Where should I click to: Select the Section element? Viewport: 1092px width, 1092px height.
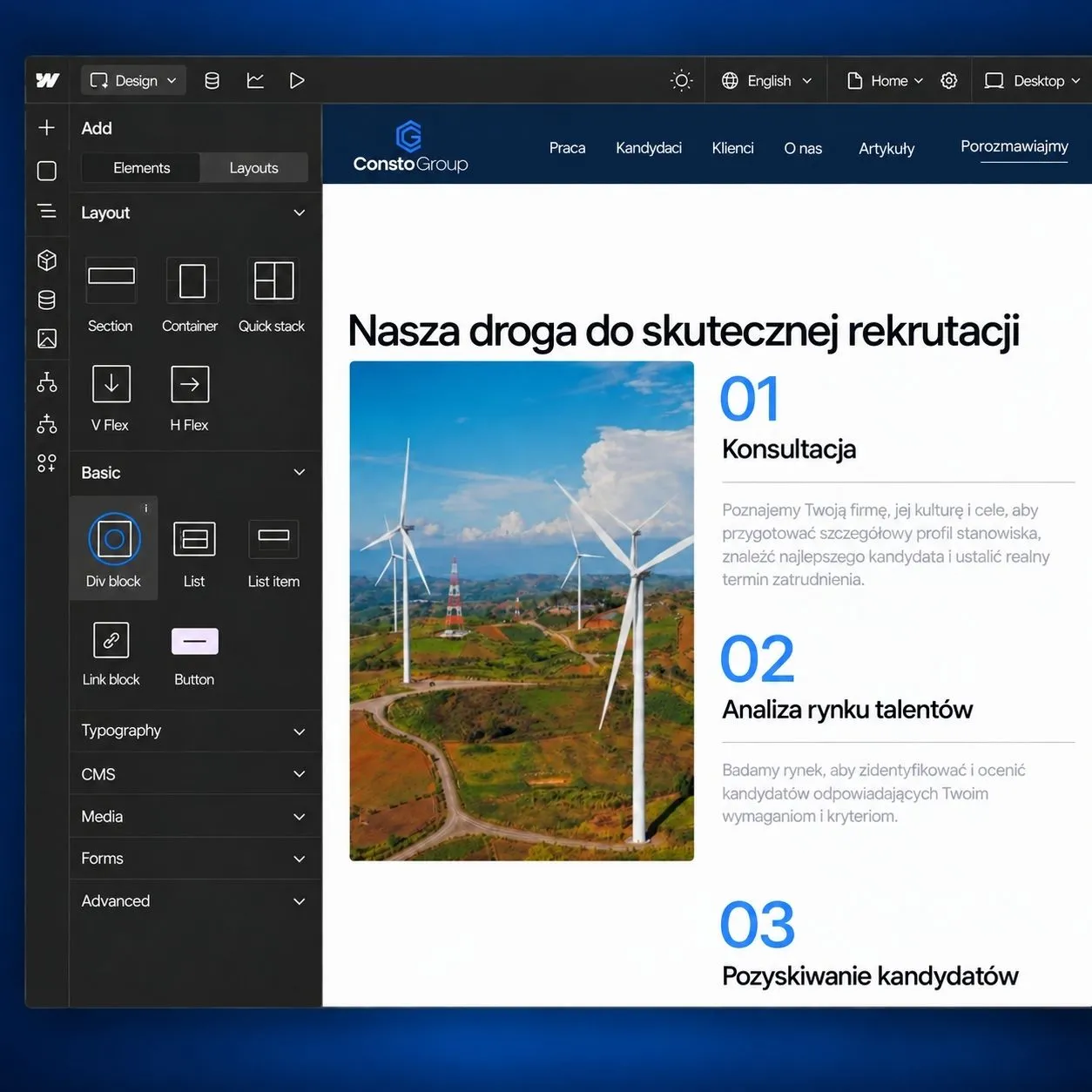(111, 294)
